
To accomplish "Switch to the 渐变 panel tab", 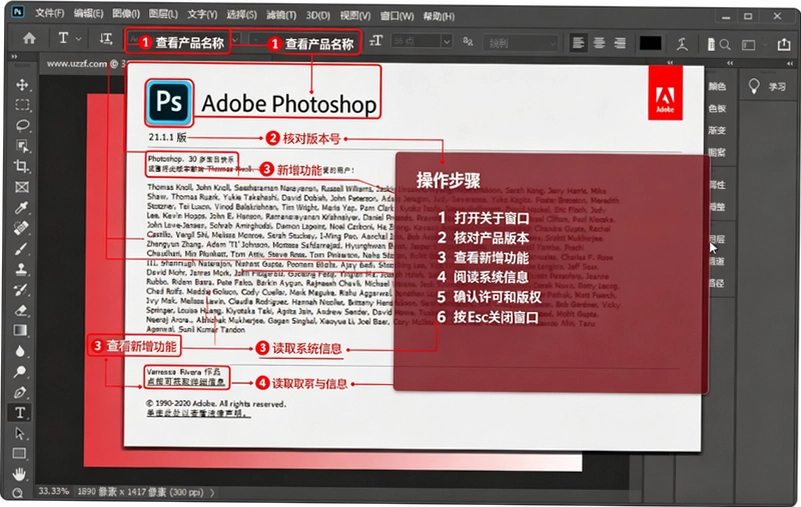I will click(x=717, y=130).
